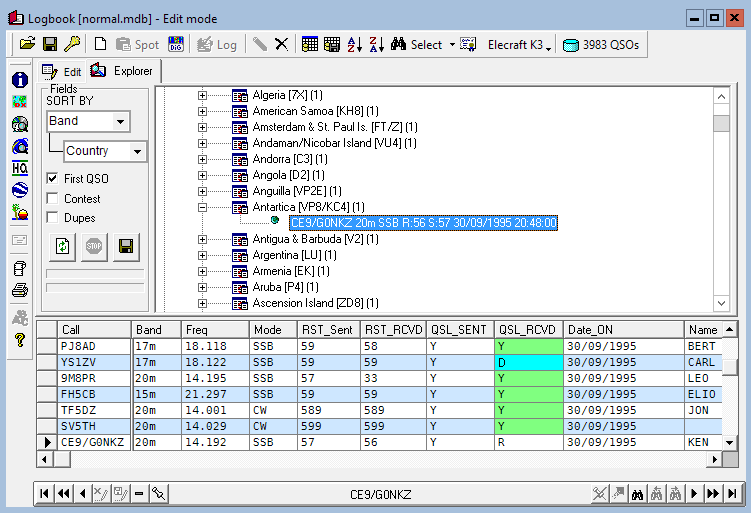Click the black binoculars icon in bottom bar
Image resolution: width=751 pixels, height=513 pixels.
(x=637, y=493)
